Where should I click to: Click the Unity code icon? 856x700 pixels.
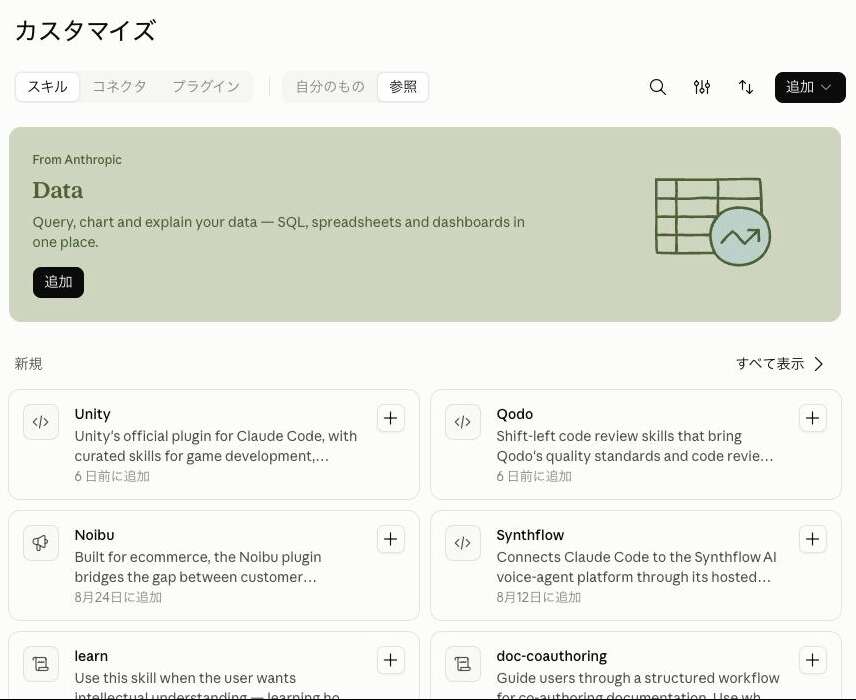tap(41, 422)
